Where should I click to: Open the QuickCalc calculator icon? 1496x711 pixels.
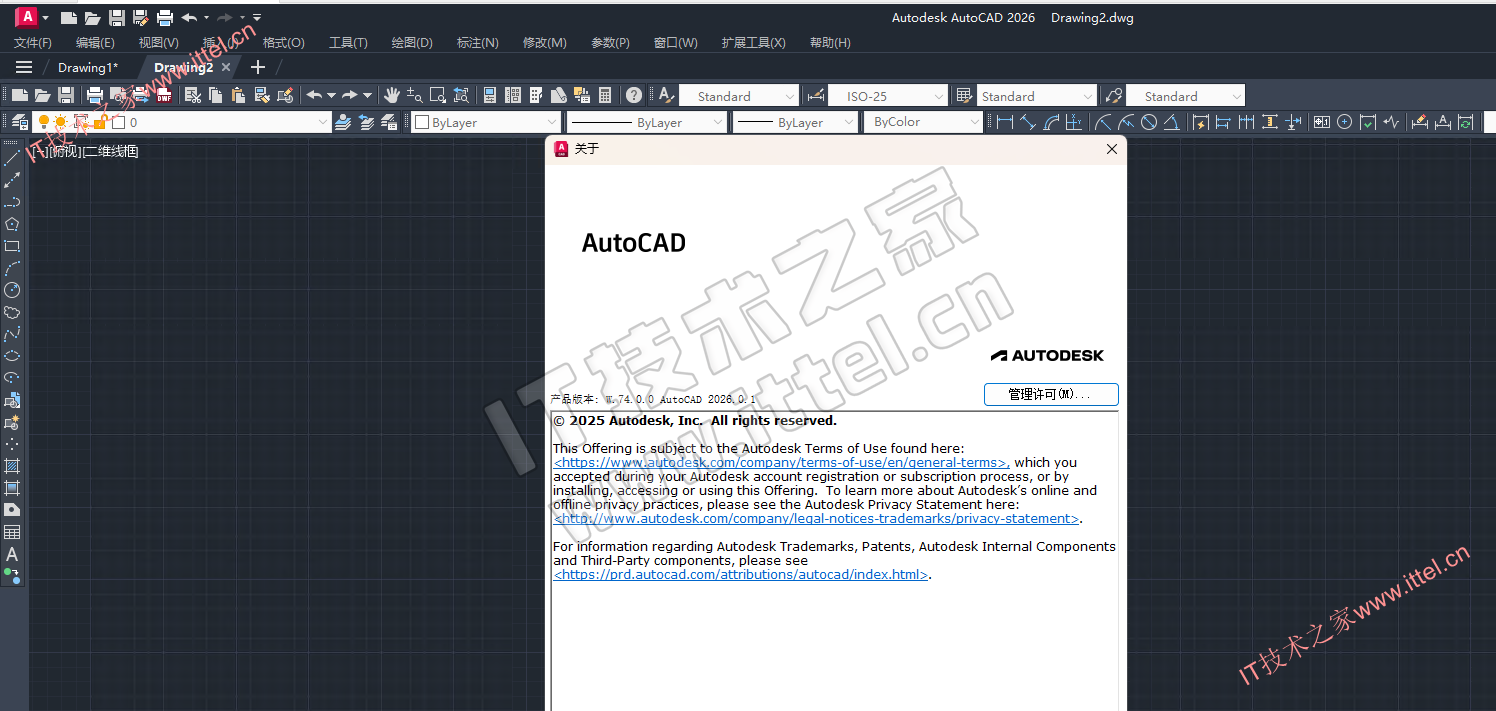pos(604,95)
